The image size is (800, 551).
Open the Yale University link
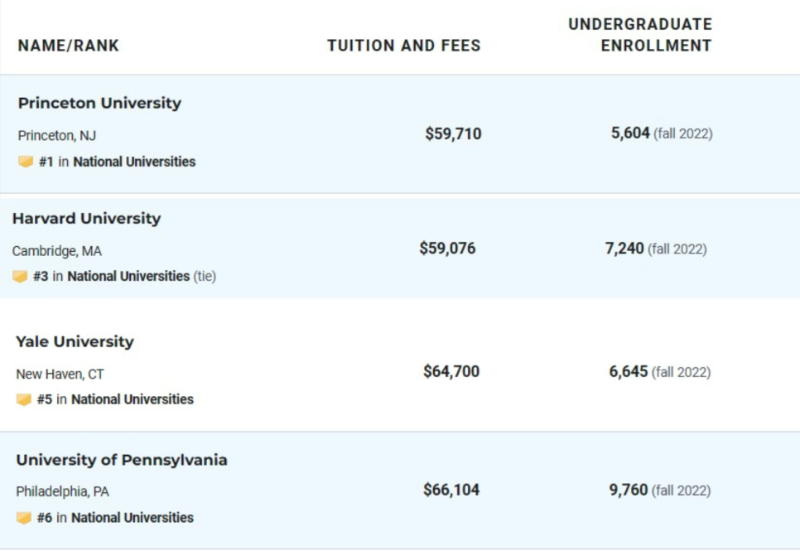(75, 341)
